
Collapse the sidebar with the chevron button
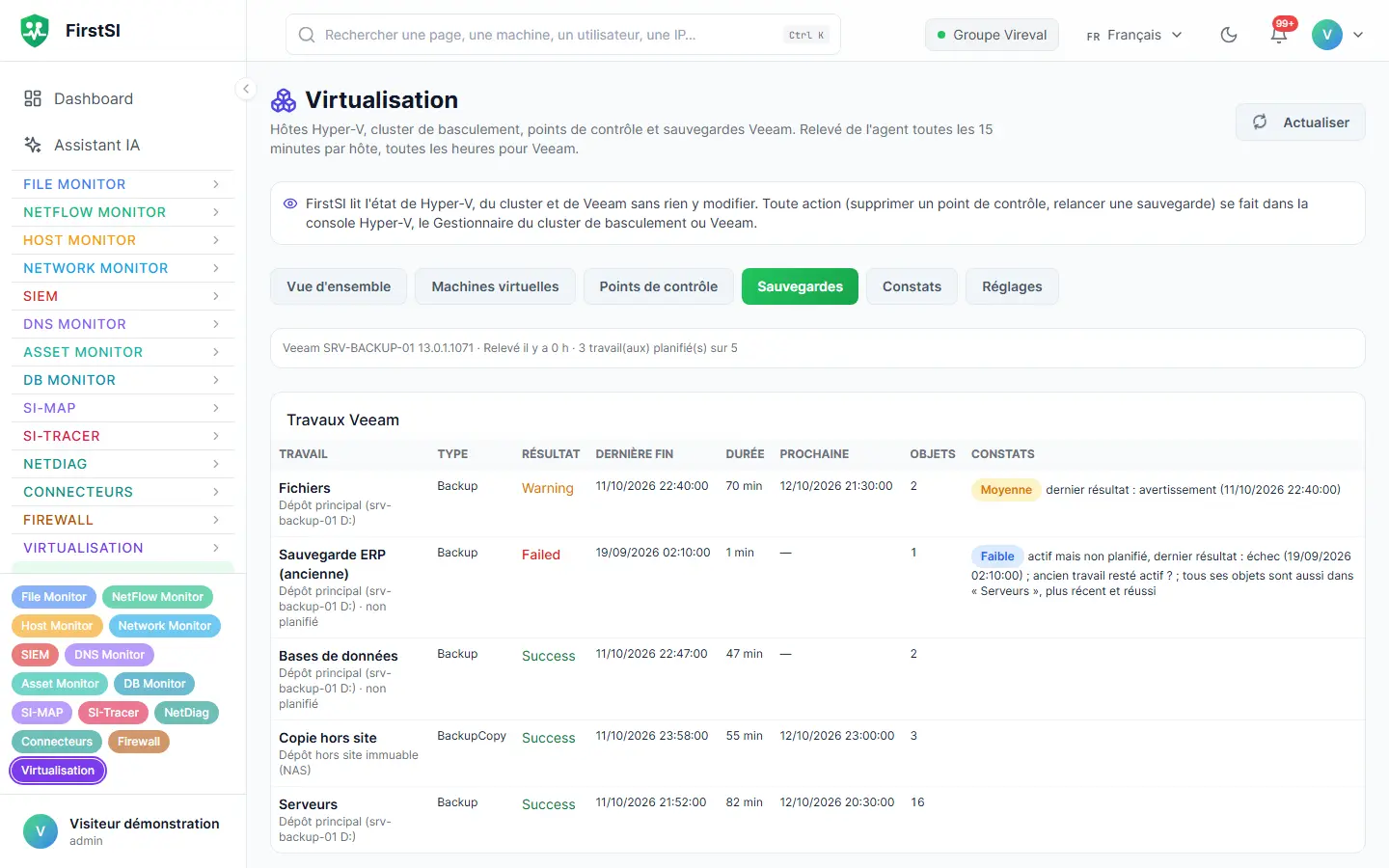pyautogui.click(x=246, y=89)
